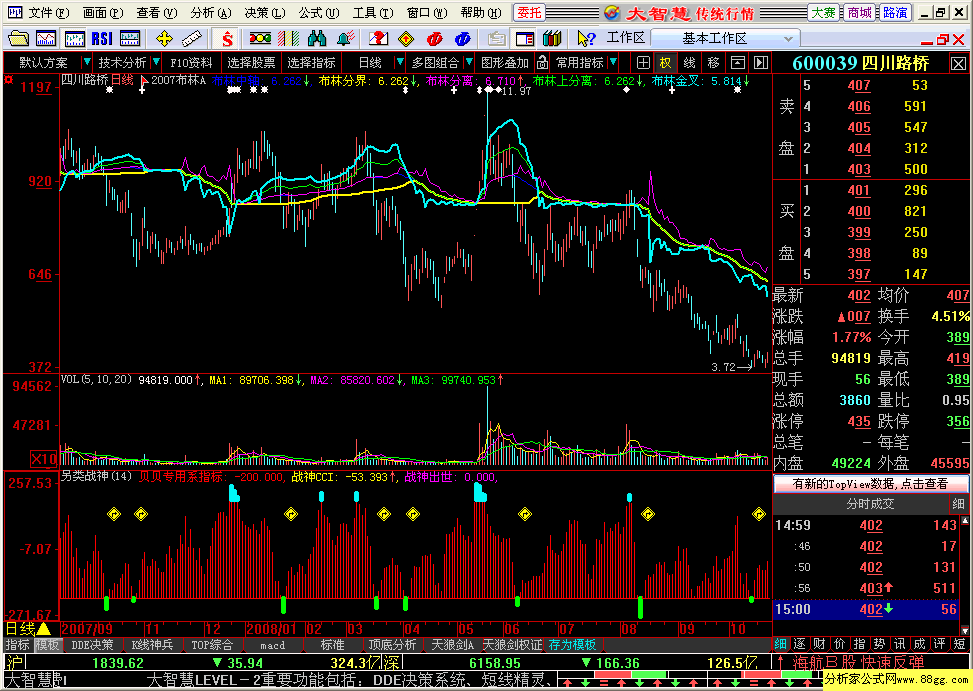
Task: Open the 分析(A) menu
Action: (210, 12)
